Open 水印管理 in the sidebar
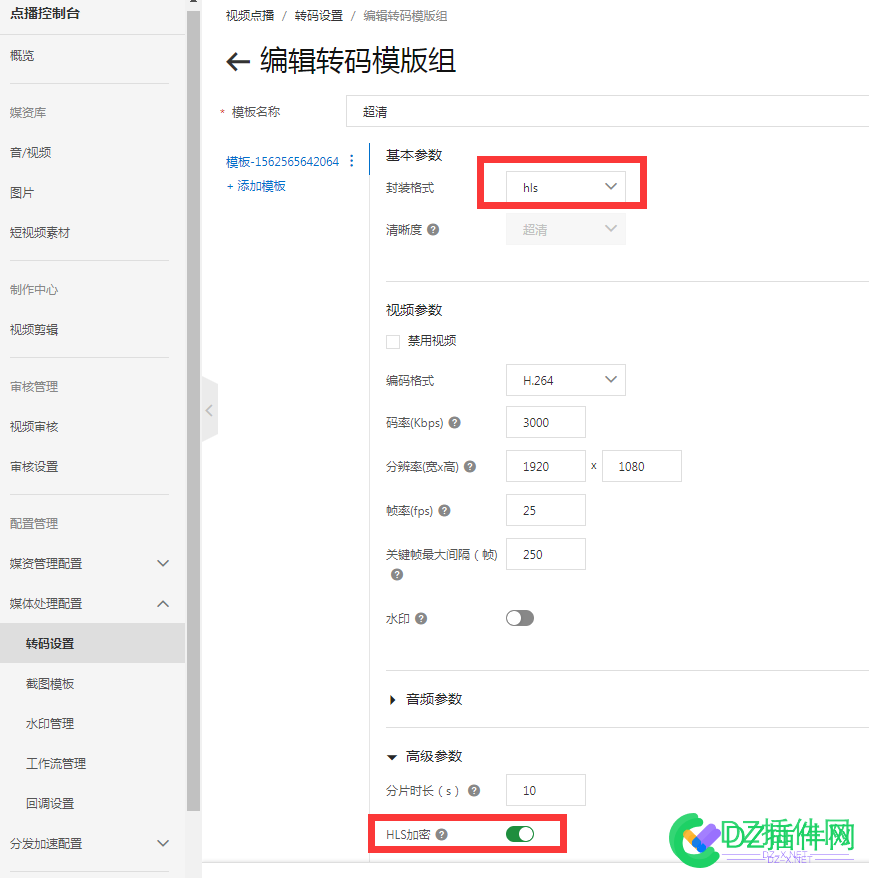Viewport: 869px width, 878px height. pyautogui.click(x=50, y=723)
